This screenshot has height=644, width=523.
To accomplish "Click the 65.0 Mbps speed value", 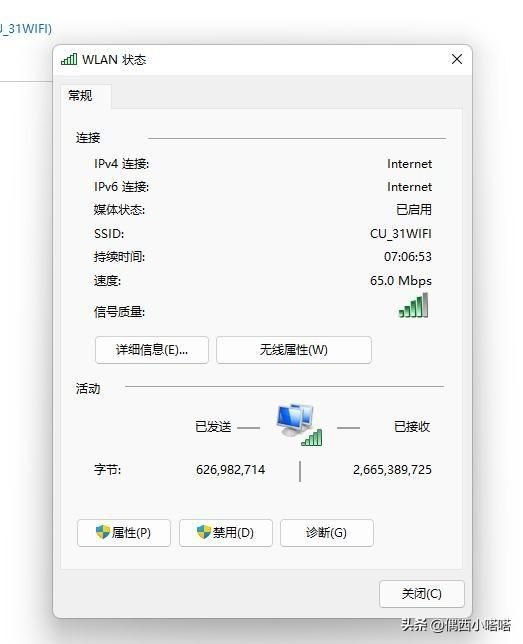I will tap(401, 281).
